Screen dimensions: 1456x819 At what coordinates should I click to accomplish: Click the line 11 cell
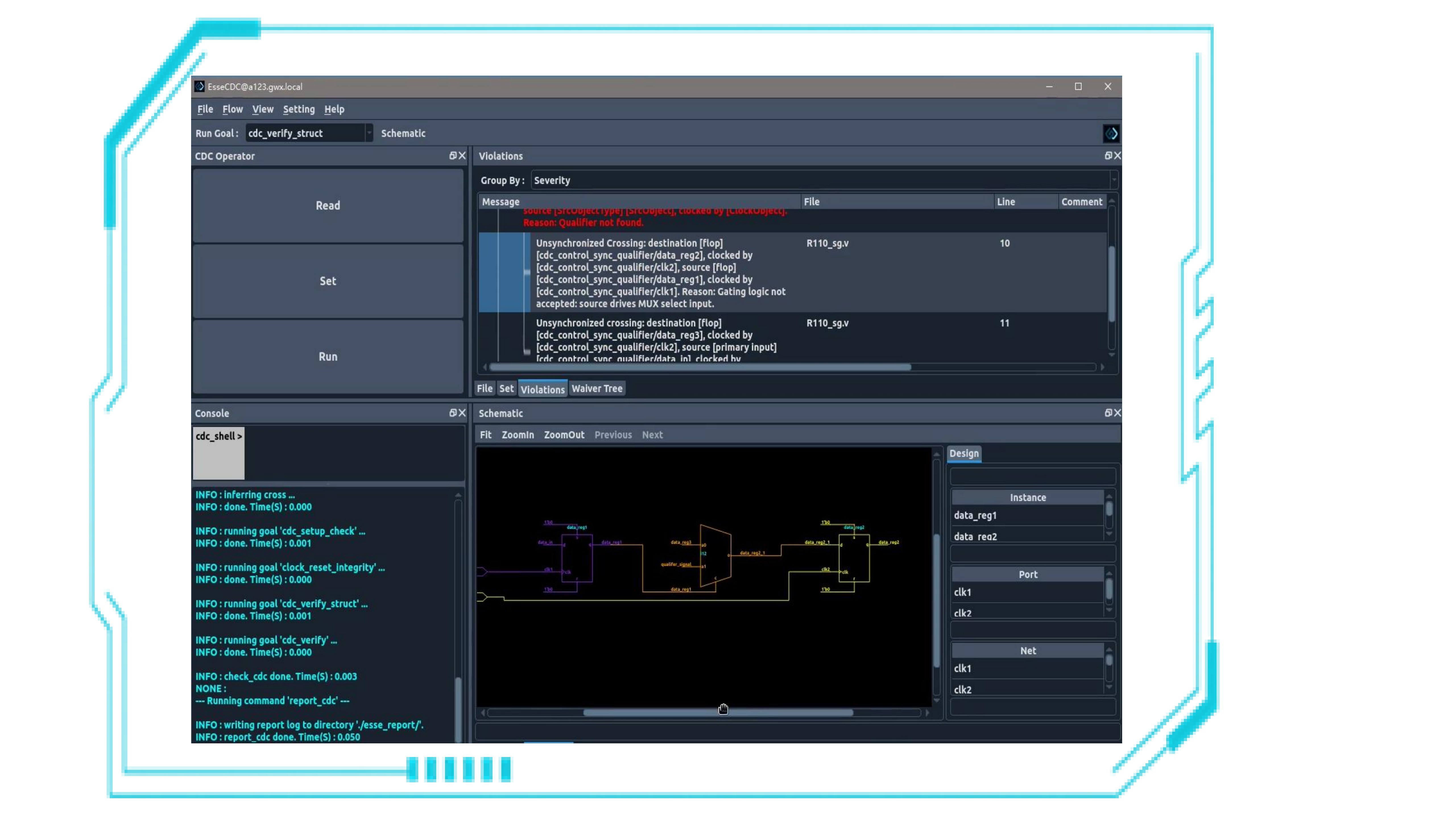[1004, 323]
